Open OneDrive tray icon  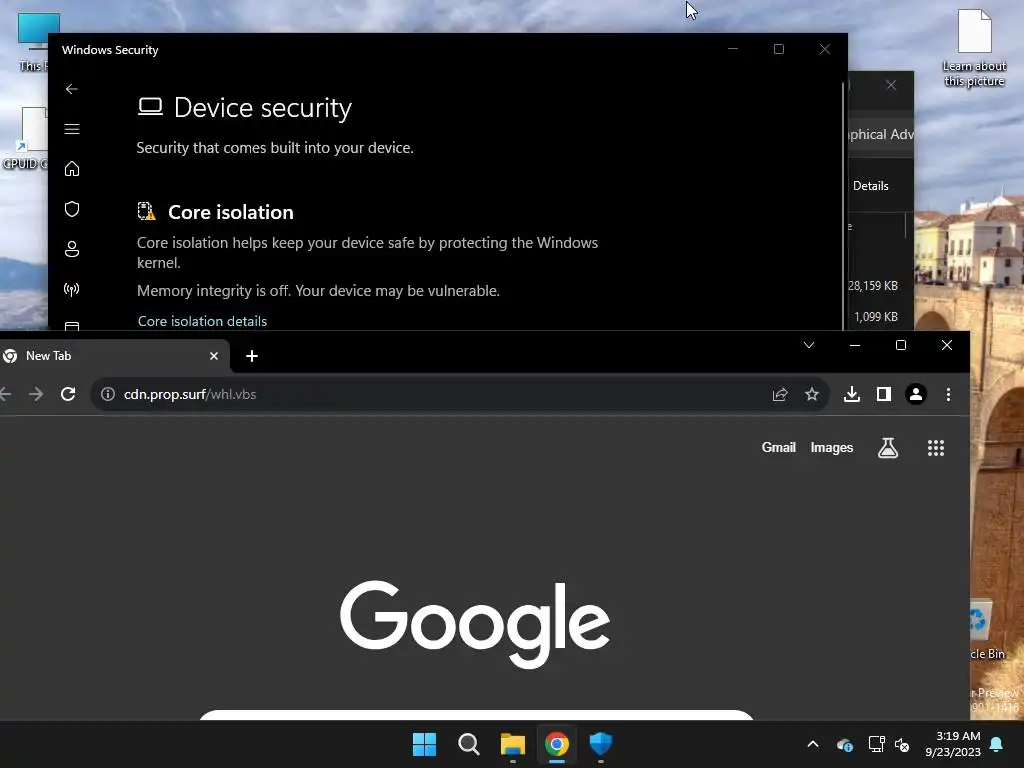coord(844,744)
